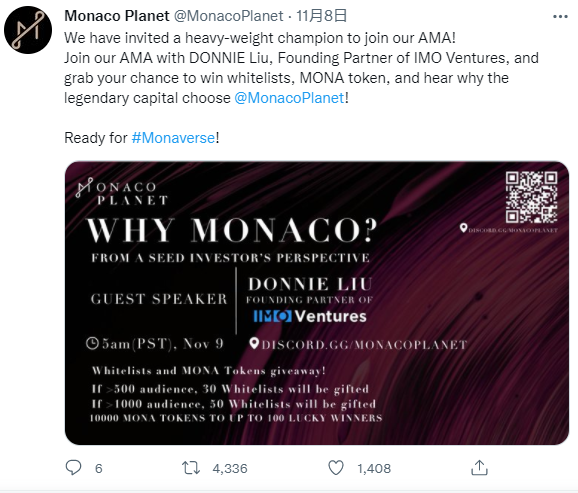Click the reply count 6
The height and width of the screenshot is (493, 578).
coord(98,469)
